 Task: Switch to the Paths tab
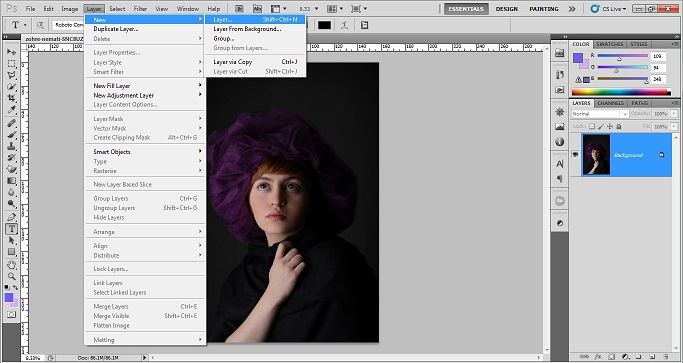[x=639, y=103]
